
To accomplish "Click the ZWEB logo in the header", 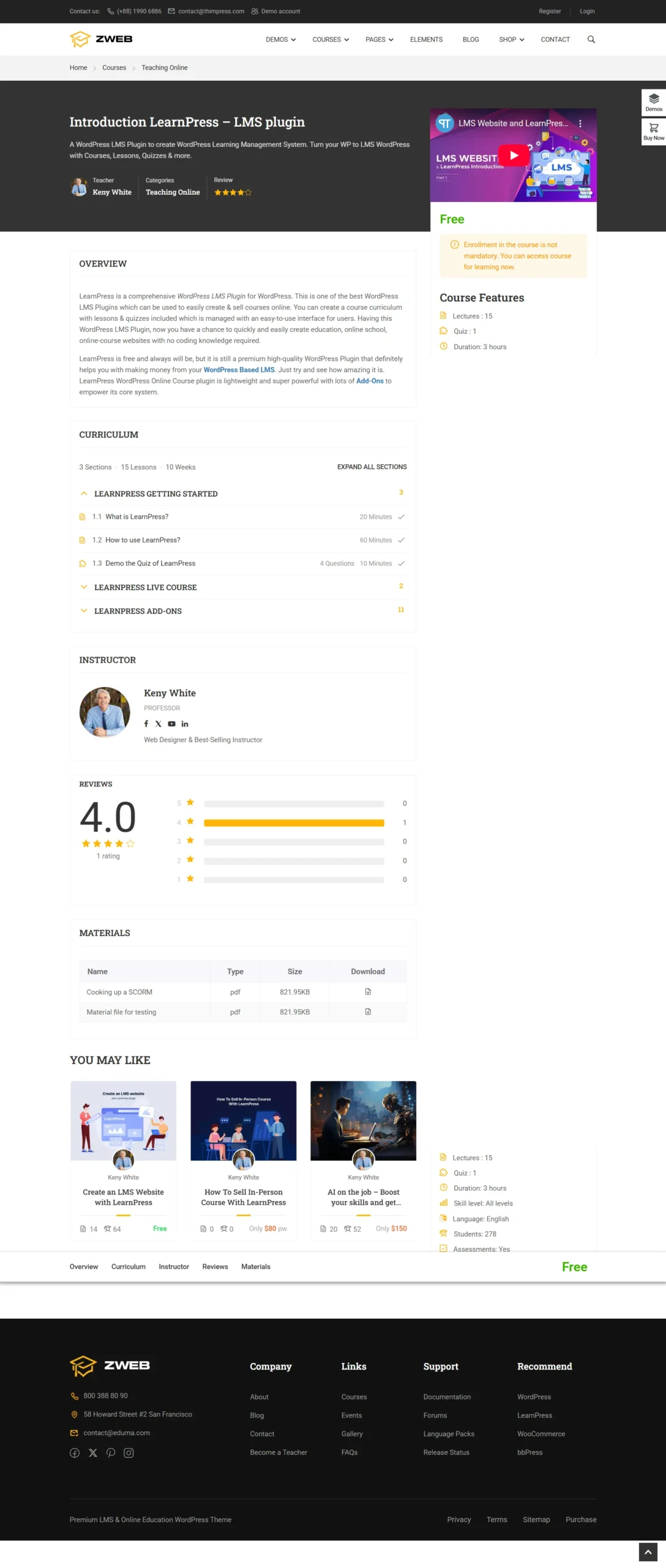I will (101, 39).
